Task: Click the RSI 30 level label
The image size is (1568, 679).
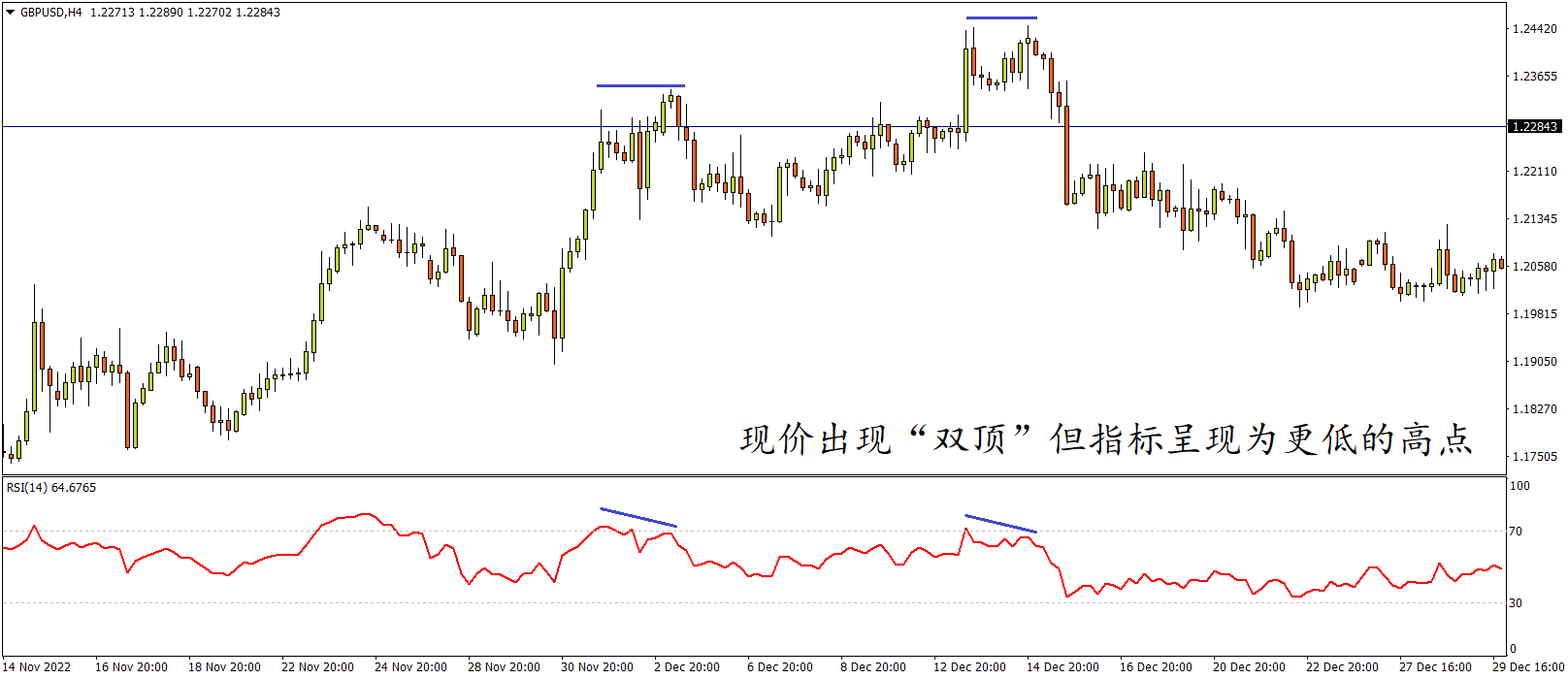Action: coord(1516,603)
